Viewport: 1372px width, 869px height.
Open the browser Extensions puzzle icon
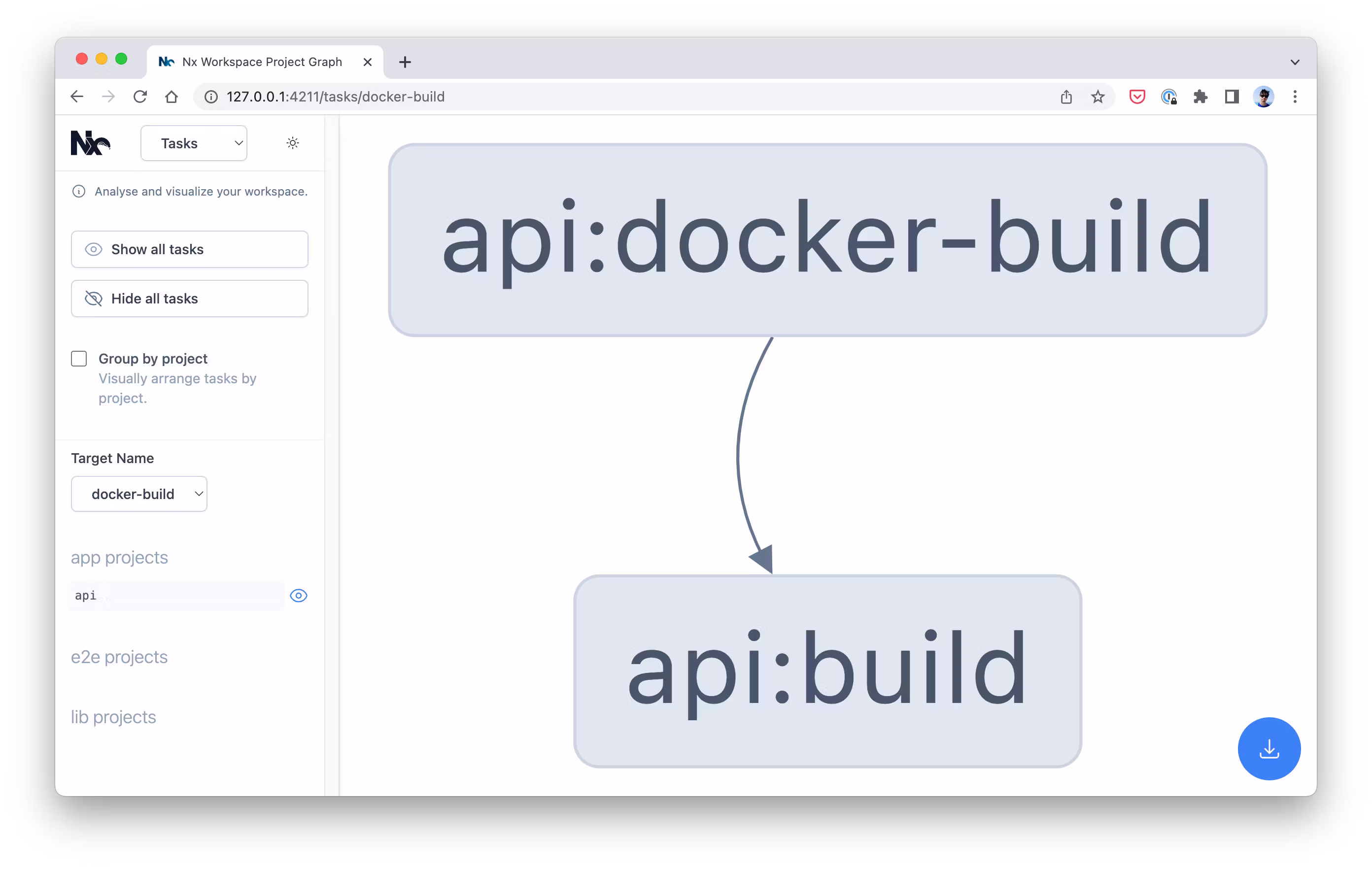click(x=1200, y=97)
